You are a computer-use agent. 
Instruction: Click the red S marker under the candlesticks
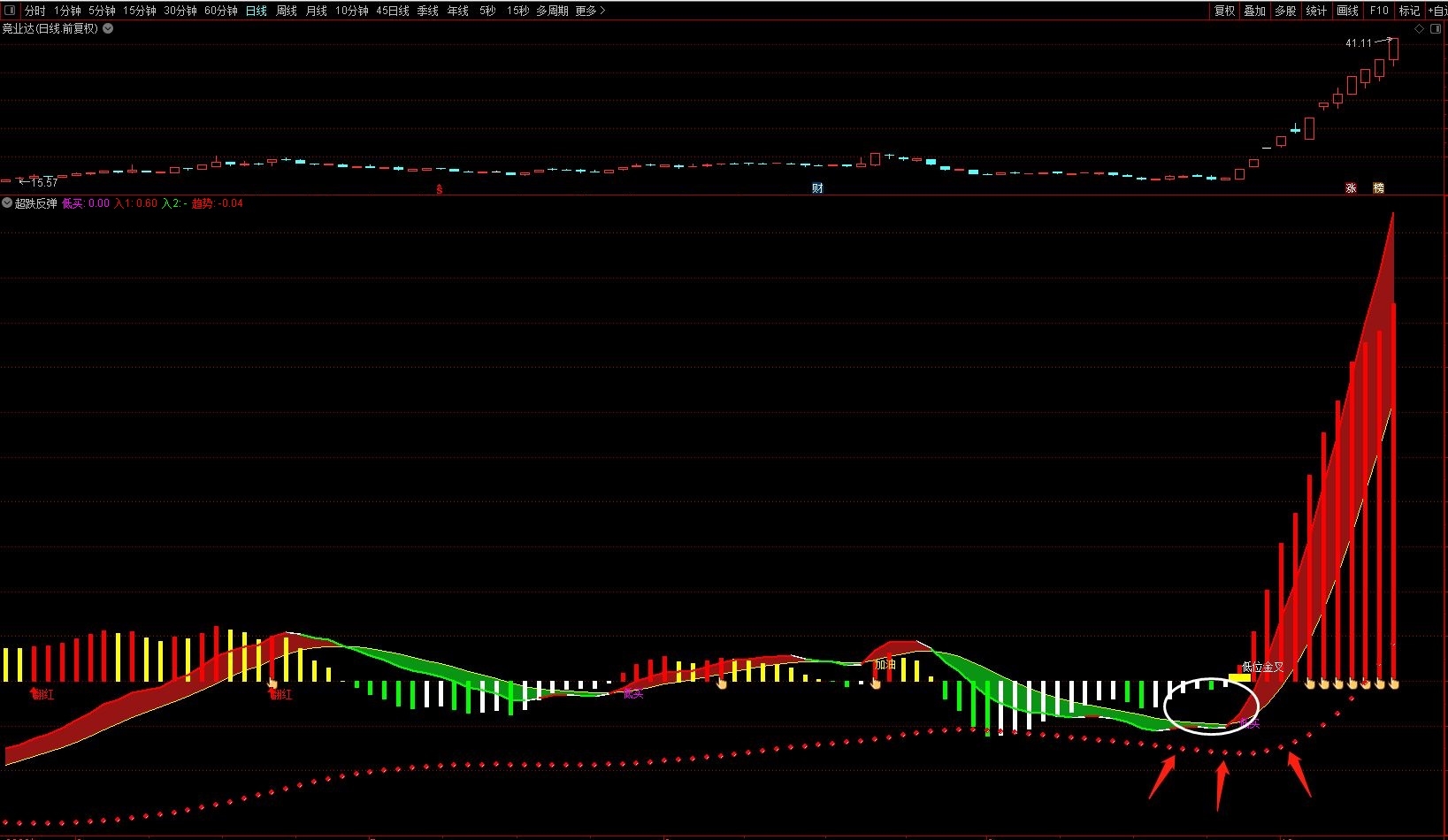(439, 188)
